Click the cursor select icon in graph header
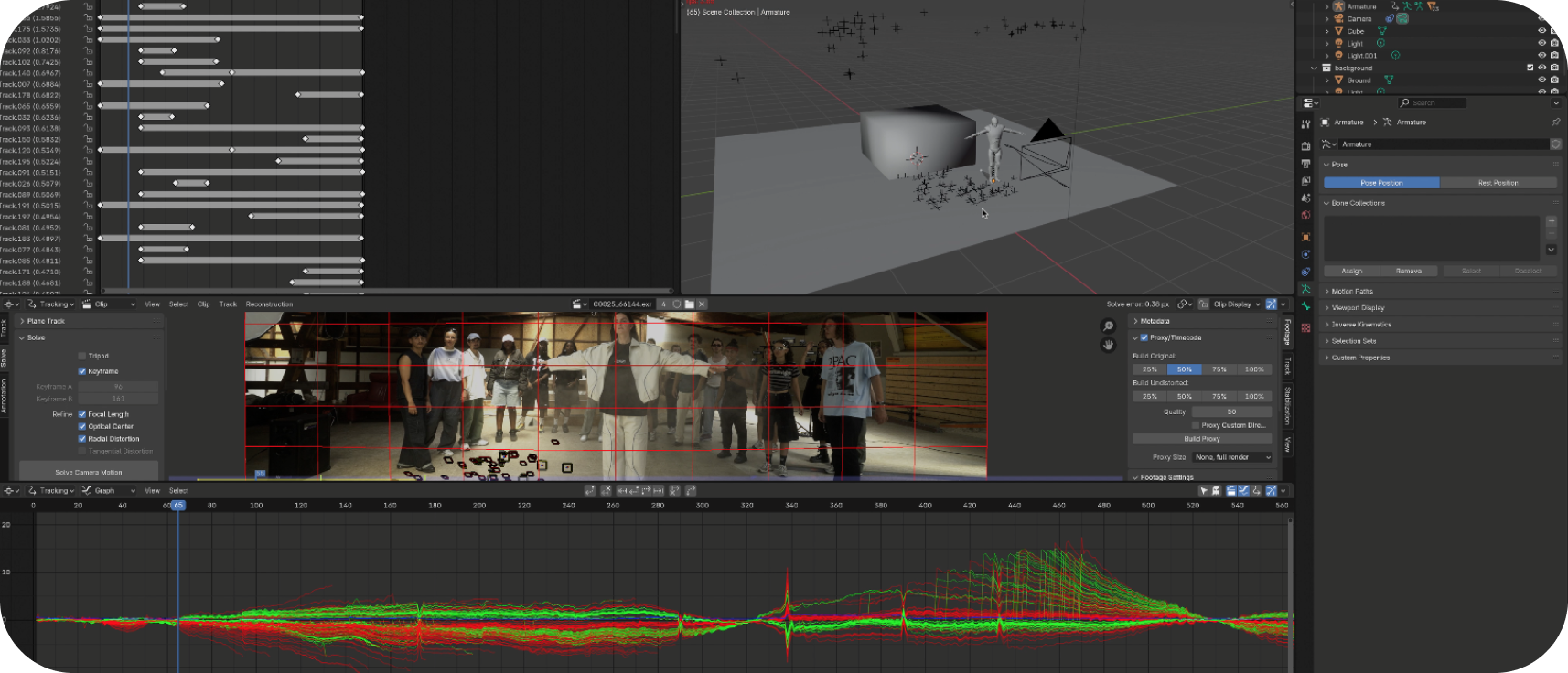 tap(1204, 491)
